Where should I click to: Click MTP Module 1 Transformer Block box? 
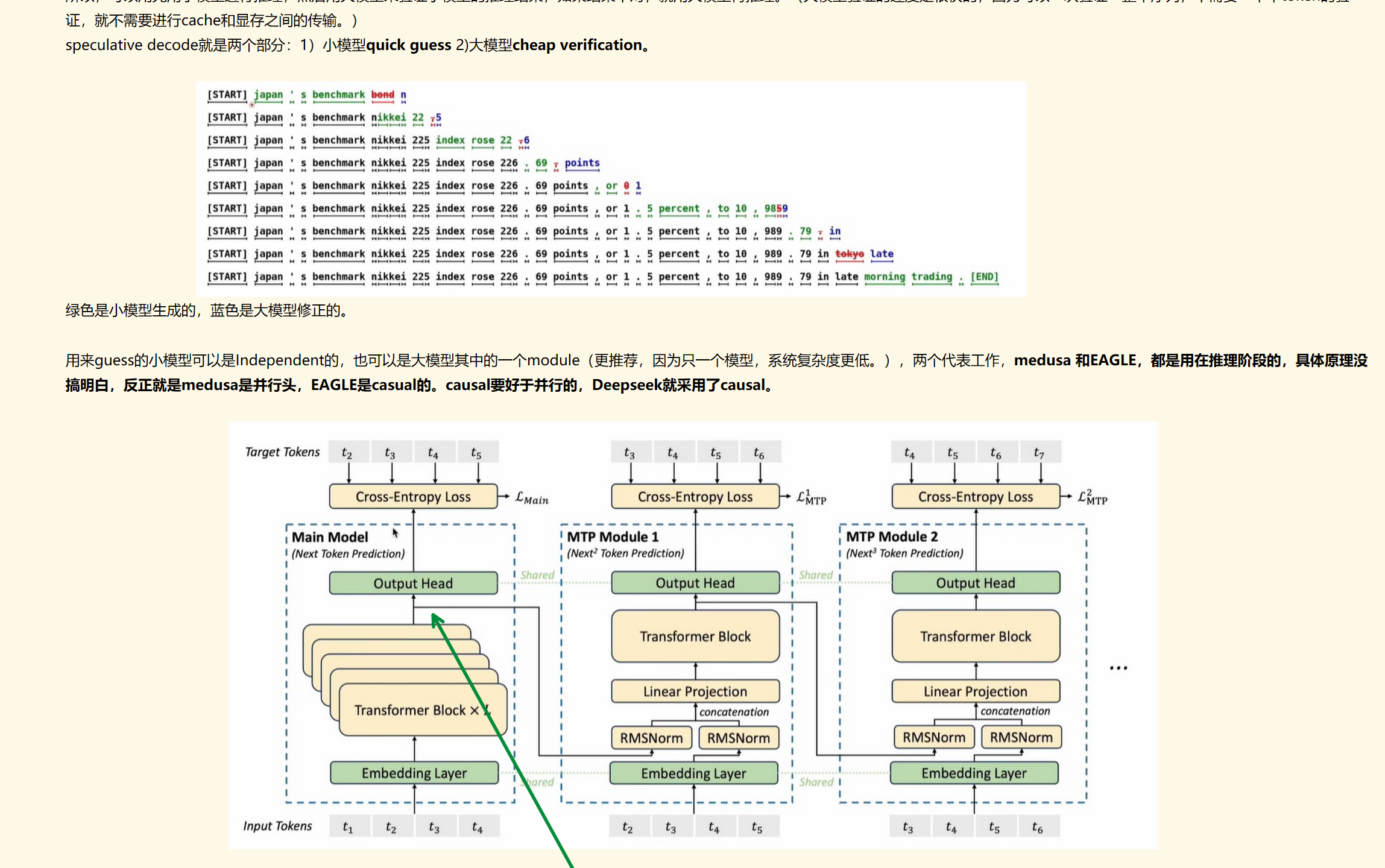(x=695, y=636)
